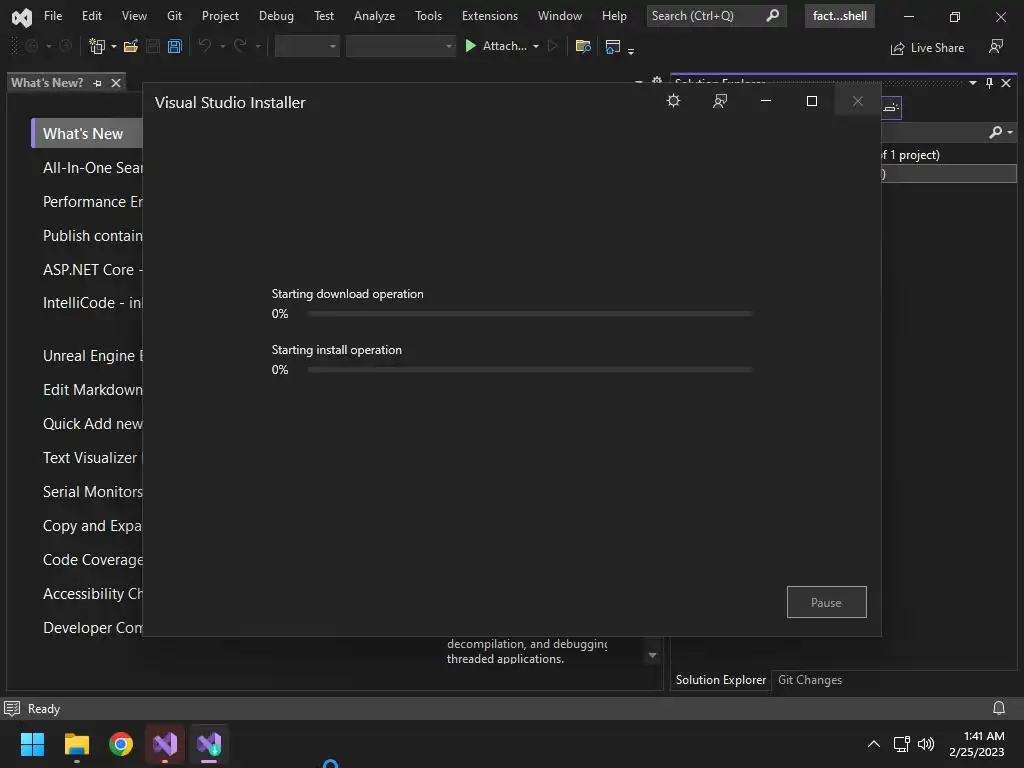Pin the What's New tab
The height and width of the screenshot is (768, 1024).
(97, 83)
